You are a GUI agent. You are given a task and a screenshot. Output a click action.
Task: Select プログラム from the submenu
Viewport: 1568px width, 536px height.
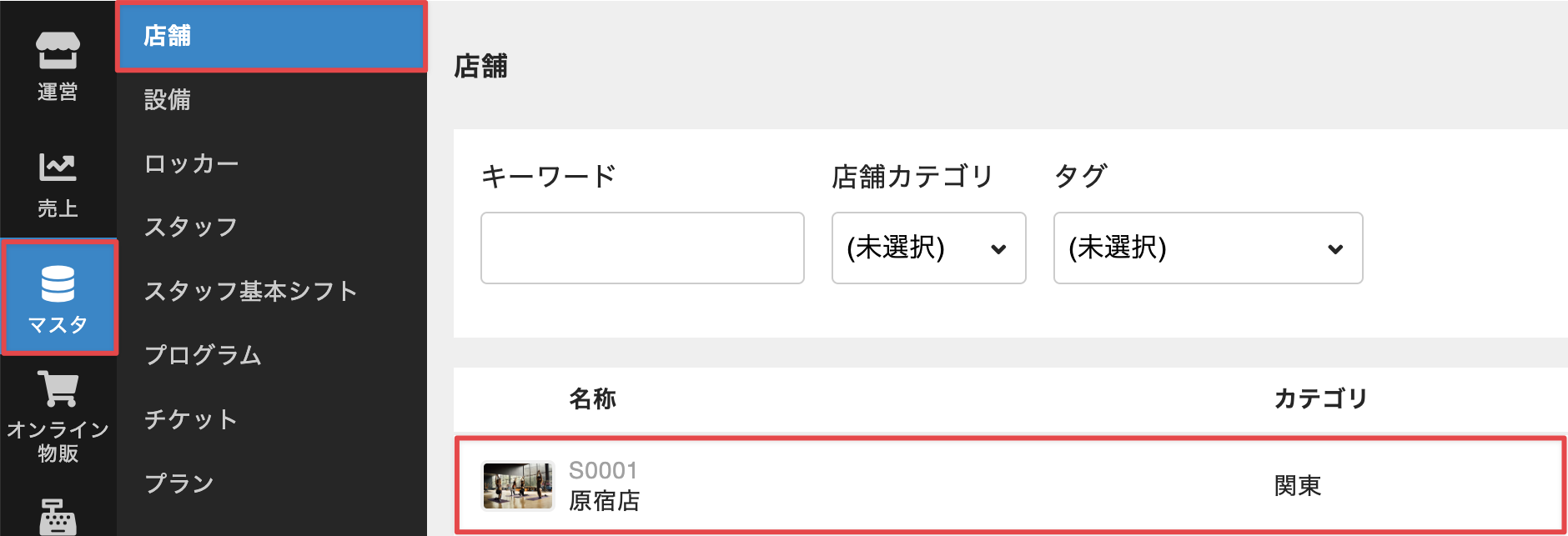point(204,355)
